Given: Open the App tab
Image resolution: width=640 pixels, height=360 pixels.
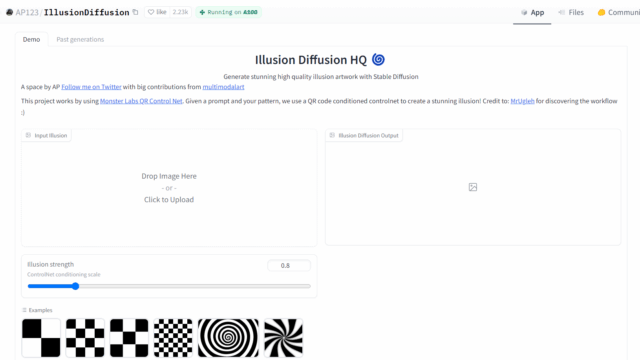Looking at the screenshot, I should click(x=532, y=12).
